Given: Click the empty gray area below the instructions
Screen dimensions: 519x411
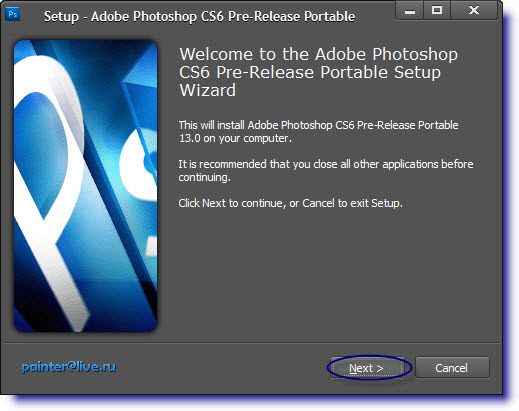Looking at the screenshot, I should 328,273.
